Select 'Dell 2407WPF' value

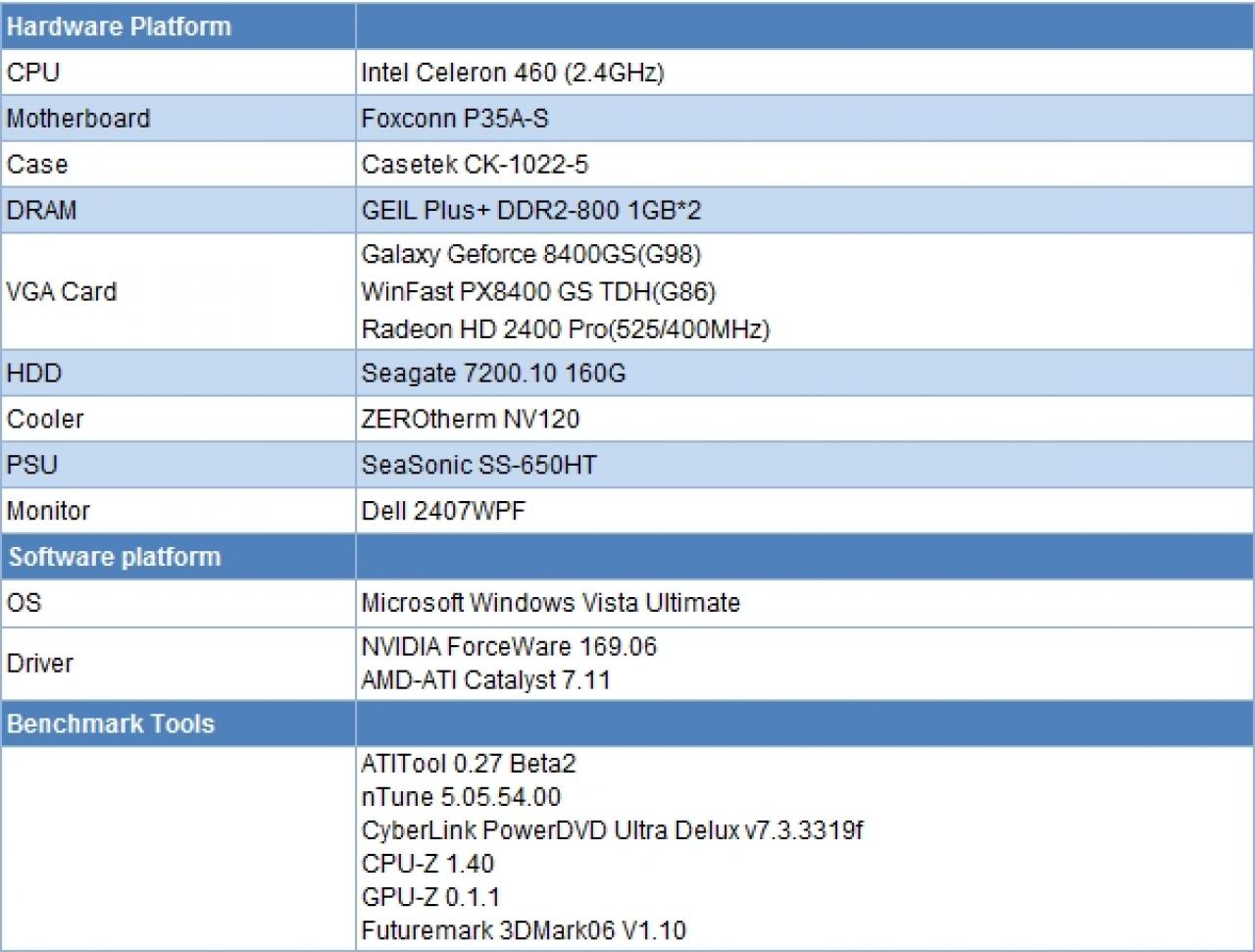[443, 511]
